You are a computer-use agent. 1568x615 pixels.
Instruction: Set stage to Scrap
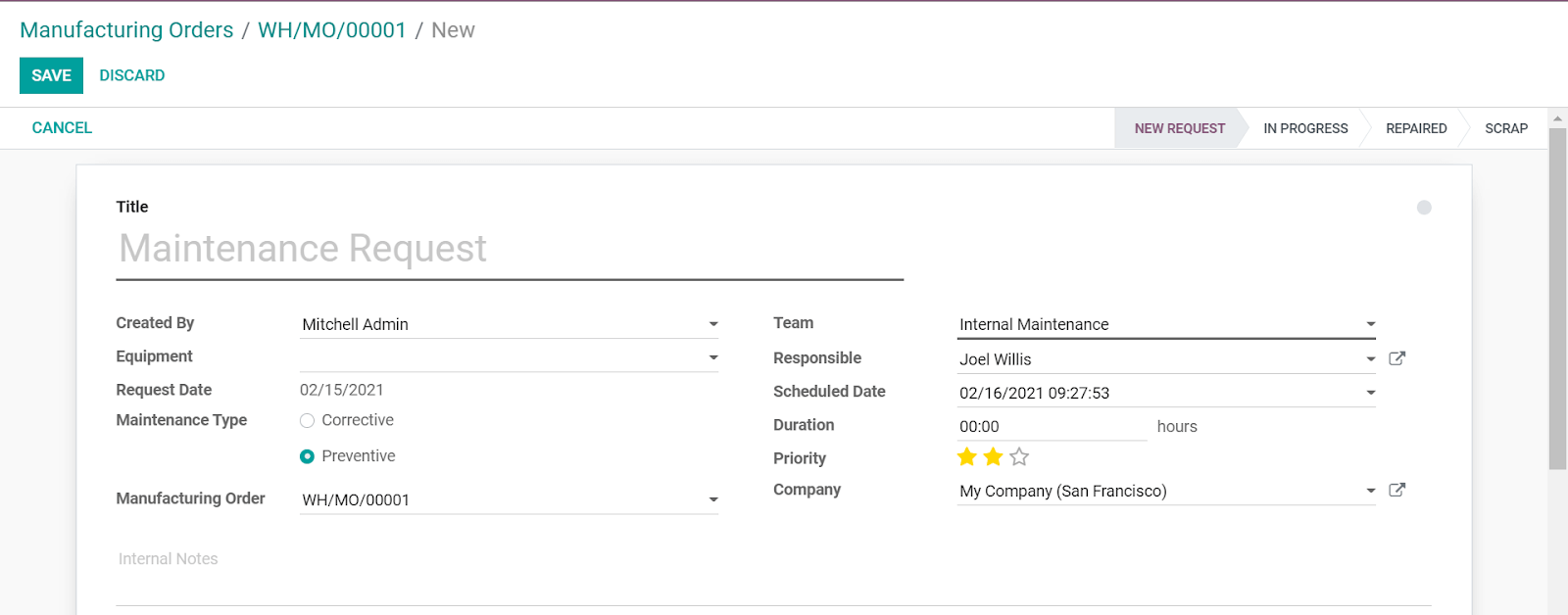click(x=1506, y=128)
